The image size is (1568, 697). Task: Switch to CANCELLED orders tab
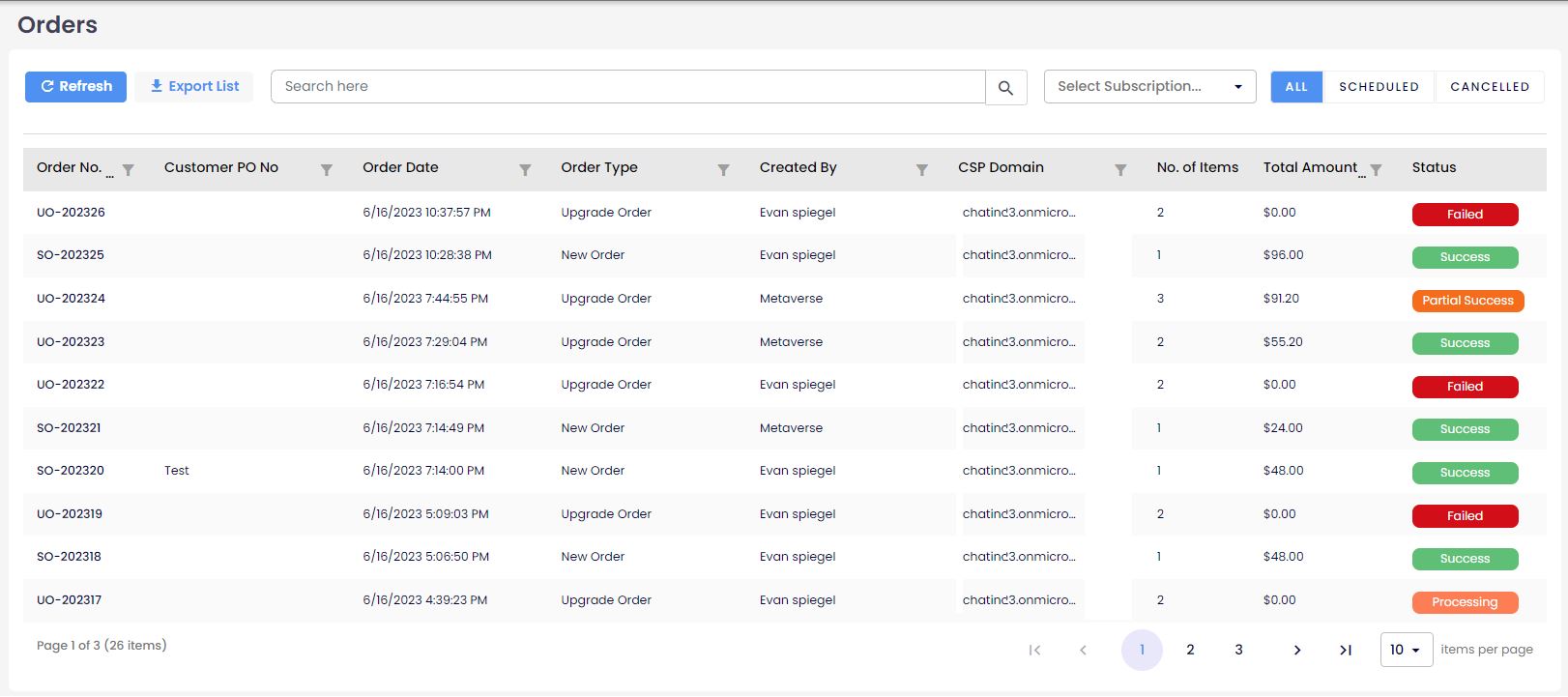(1490, 87)
